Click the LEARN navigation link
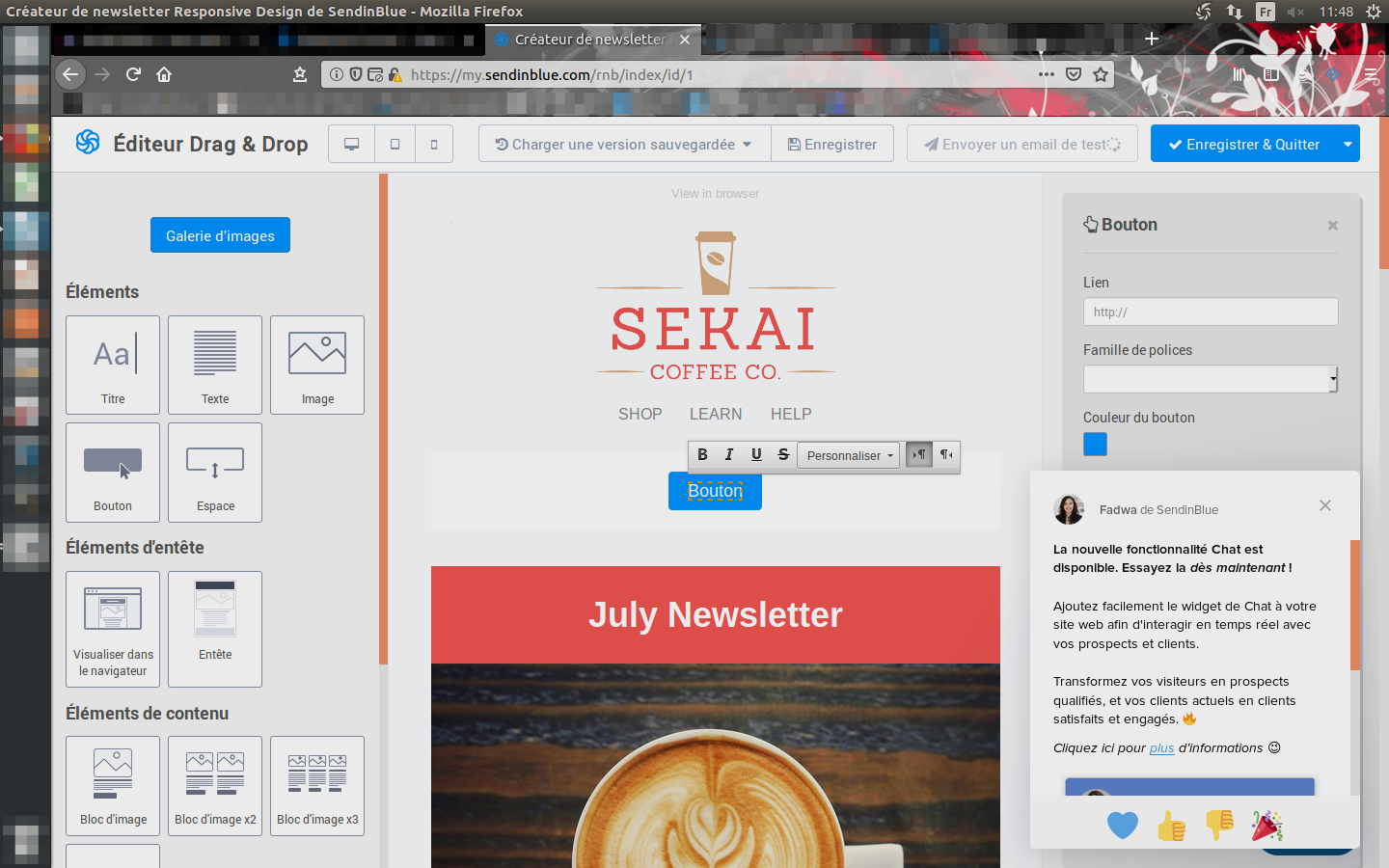Image resolution: width=1389 pixels, height=868 pixels. (716, 414)
